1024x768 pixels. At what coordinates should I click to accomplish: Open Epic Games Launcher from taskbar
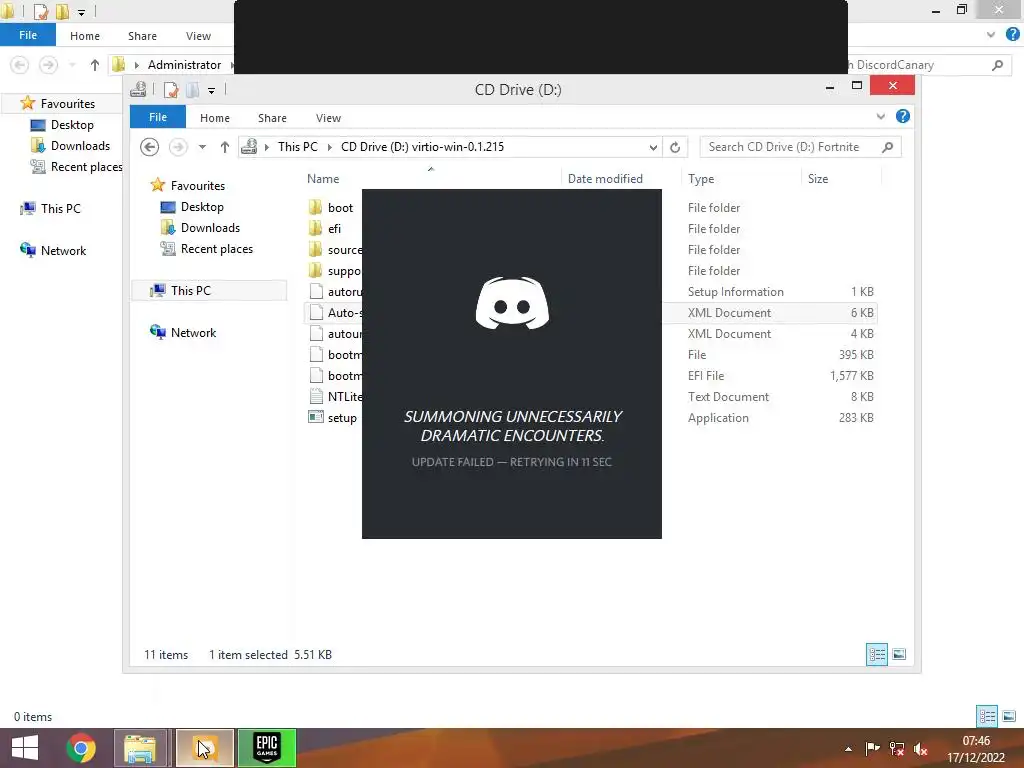[x=267, y=748]
